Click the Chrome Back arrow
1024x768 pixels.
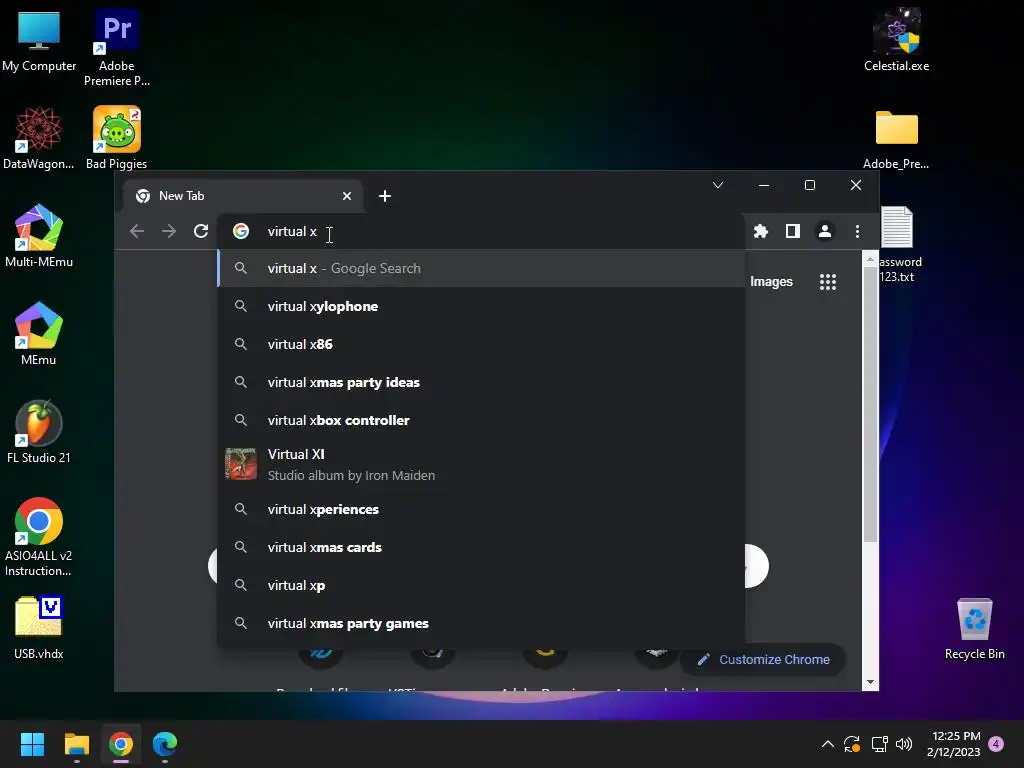pos(136,231)
